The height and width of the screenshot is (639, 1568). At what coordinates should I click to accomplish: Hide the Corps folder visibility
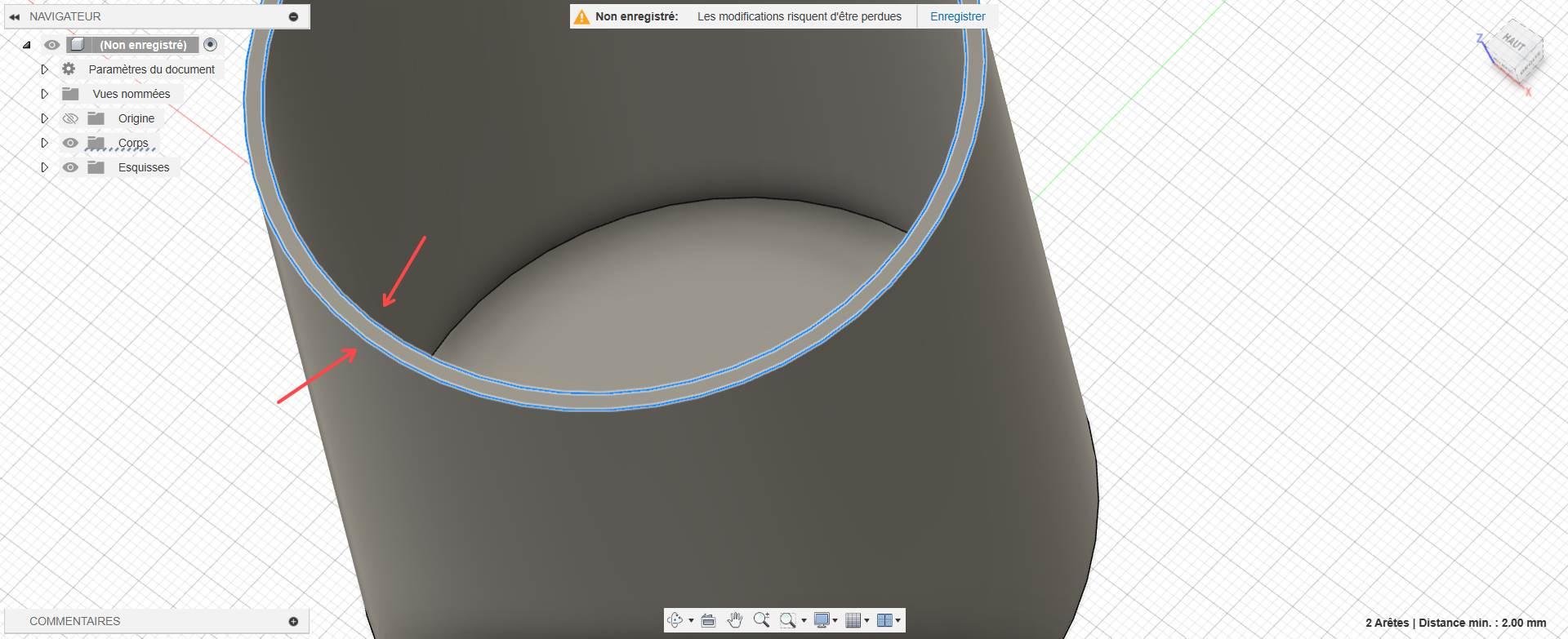click(71, 143)
